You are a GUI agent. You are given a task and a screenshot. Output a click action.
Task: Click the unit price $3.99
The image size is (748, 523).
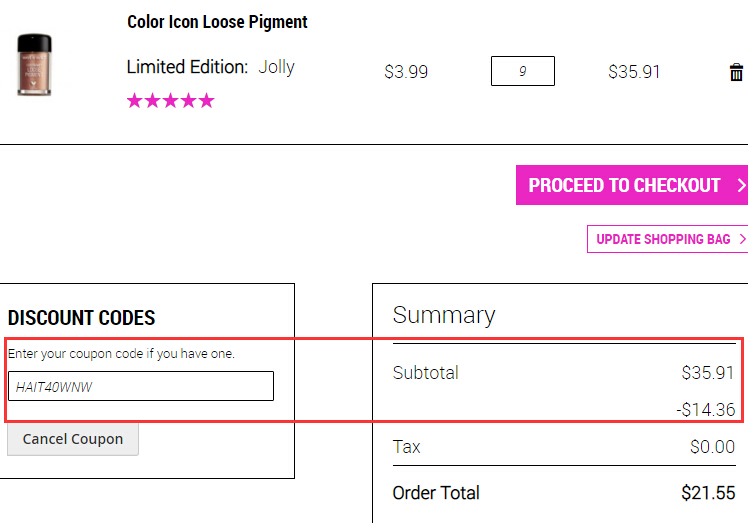[x=406, y=72]
